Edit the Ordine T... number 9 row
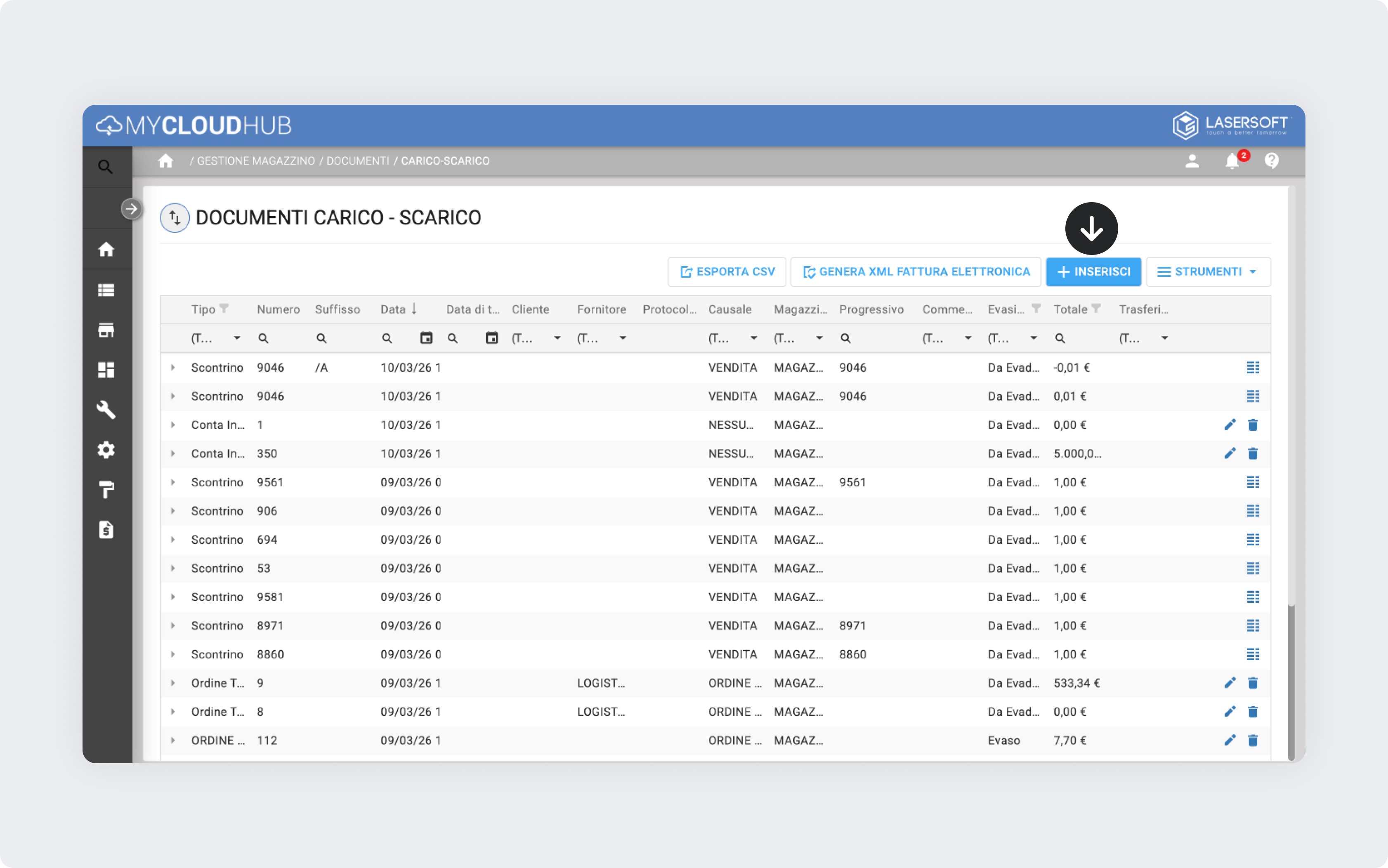The width and height of the screenshot is (1388, 868). coord(1229,683)
